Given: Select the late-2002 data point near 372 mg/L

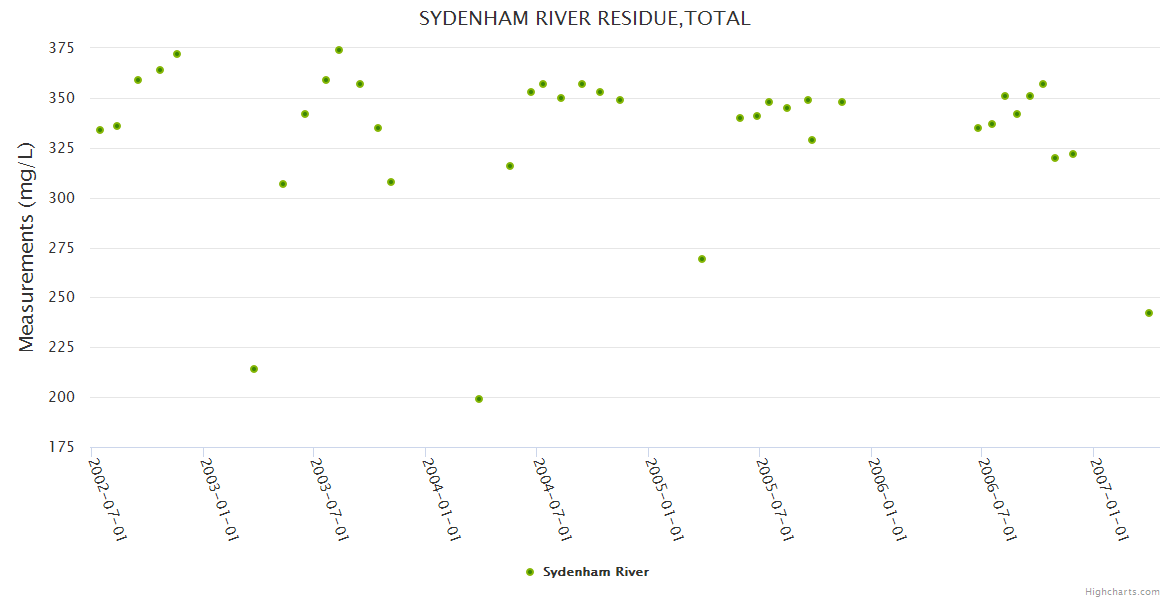Looking at the screenshot, I should pos(177,54).
